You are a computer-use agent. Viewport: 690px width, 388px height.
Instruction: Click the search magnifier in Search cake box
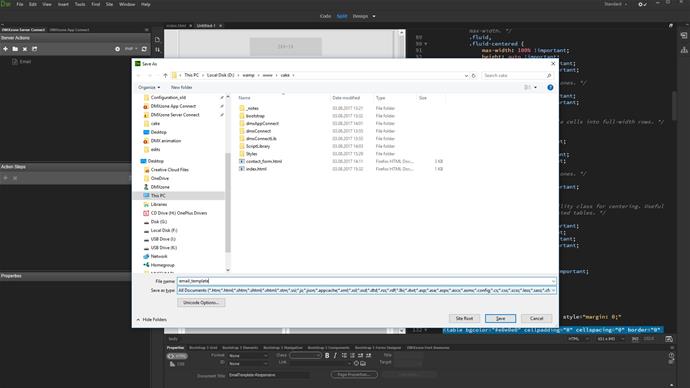click(549, 76)
